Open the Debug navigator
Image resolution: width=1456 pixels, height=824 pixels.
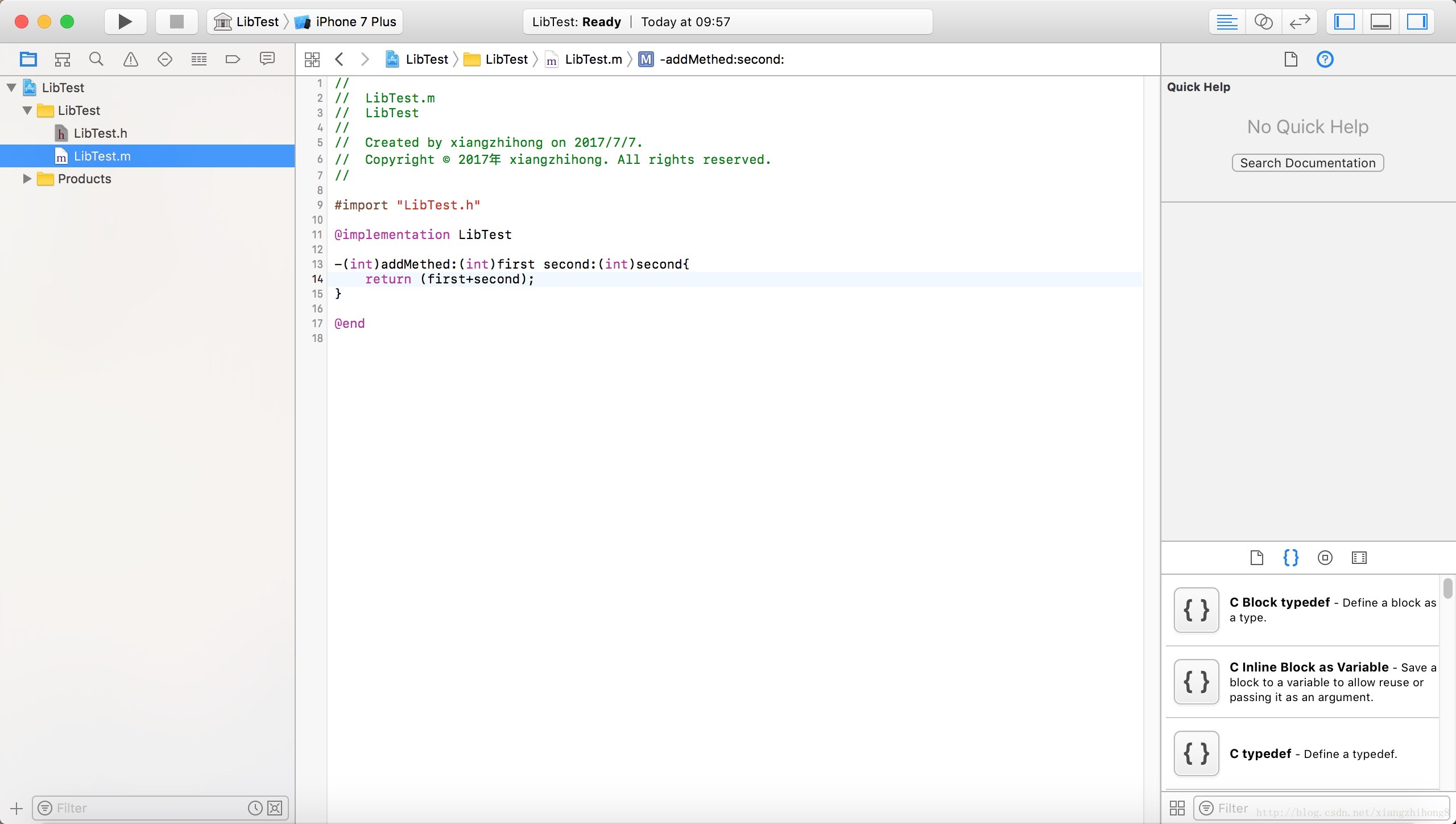[x=199, y=59]
